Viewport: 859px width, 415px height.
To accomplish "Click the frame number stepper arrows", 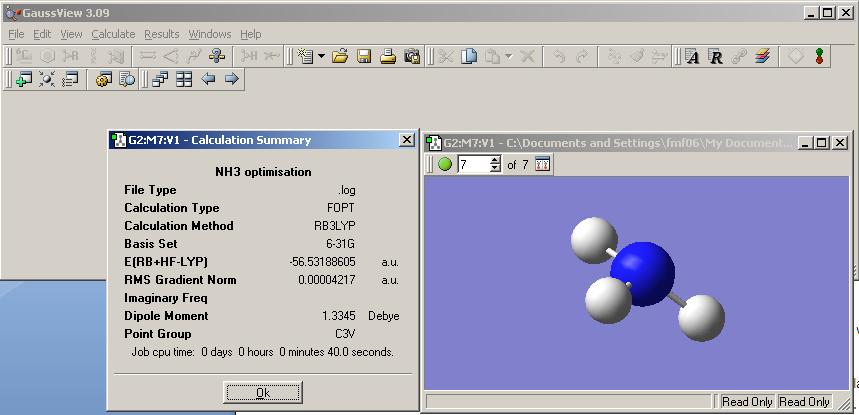I will [x=495, y=164].
